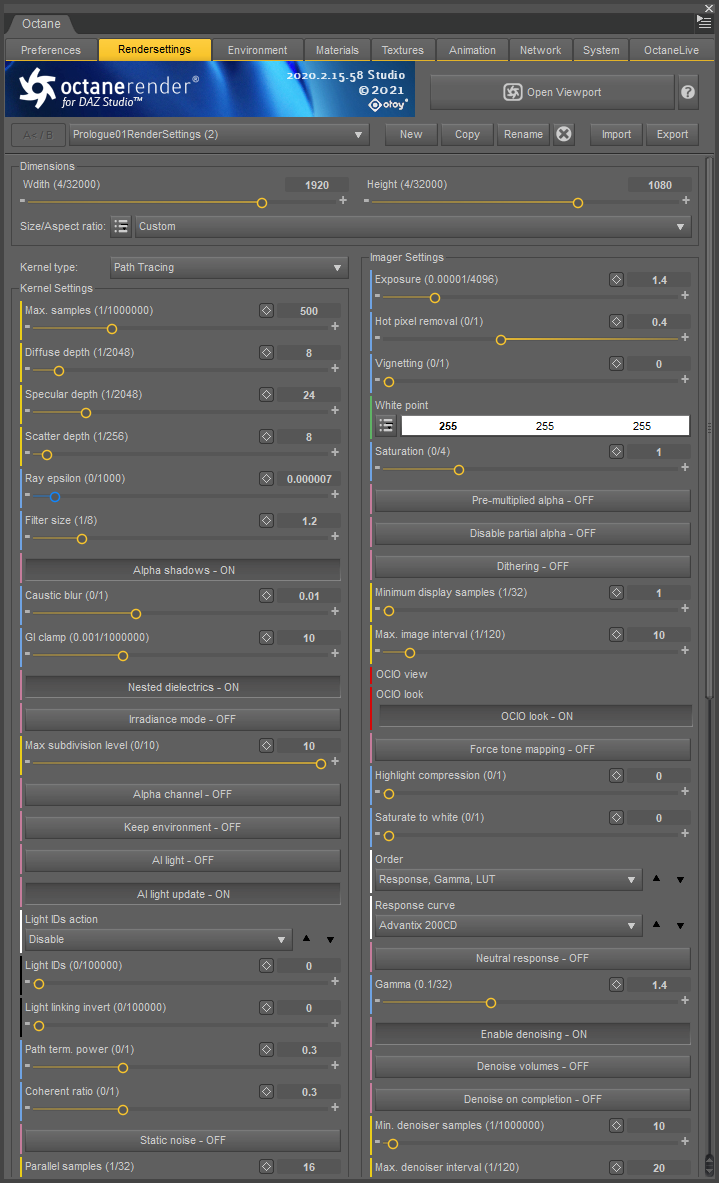Click the Diffuse depth diamond reset icon
This screenshot has width=719, height=1183.
(266, 352)
